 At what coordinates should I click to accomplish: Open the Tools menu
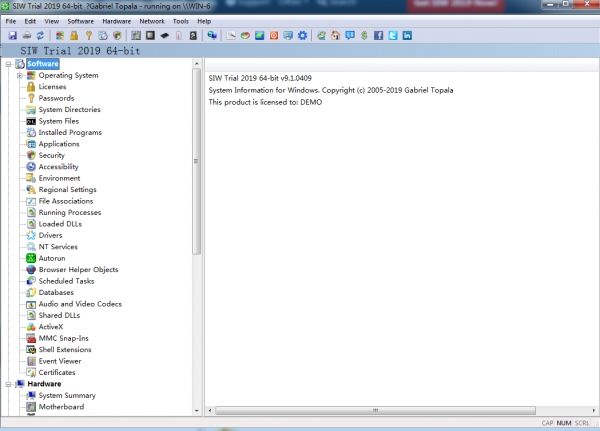pos(181,21)
